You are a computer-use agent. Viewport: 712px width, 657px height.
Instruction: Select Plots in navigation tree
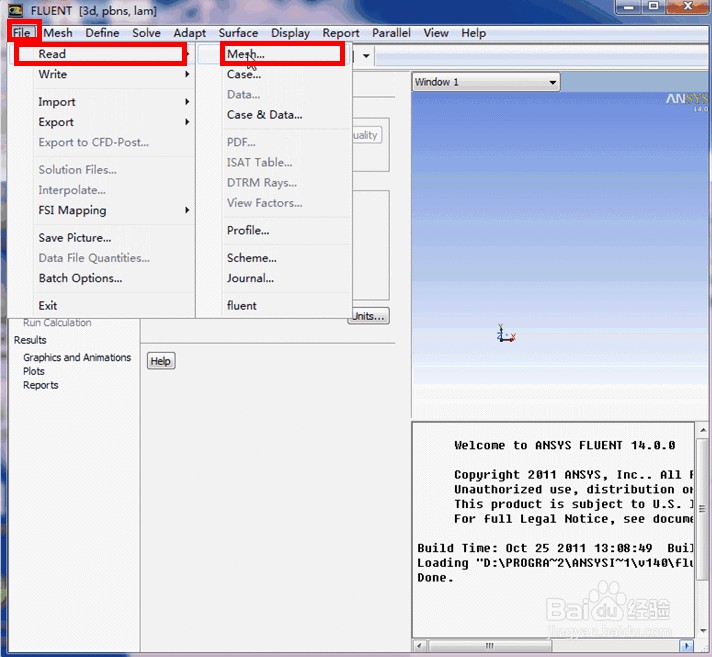tap(34, 371)
